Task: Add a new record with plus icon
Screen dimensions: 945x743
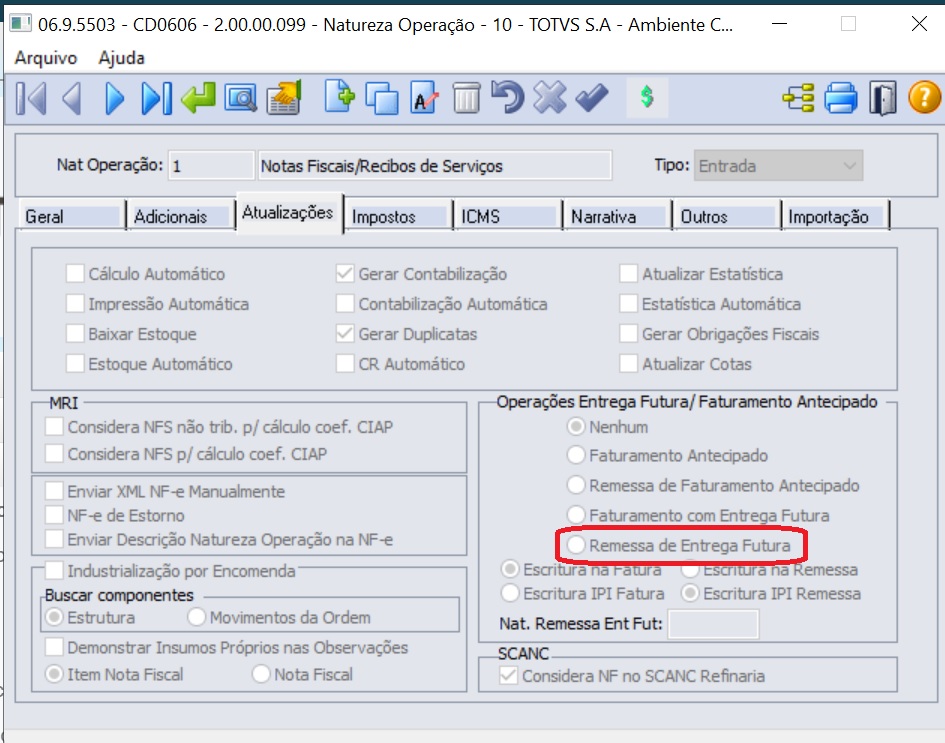Action: pyautogui.click(x=340, y=98)
